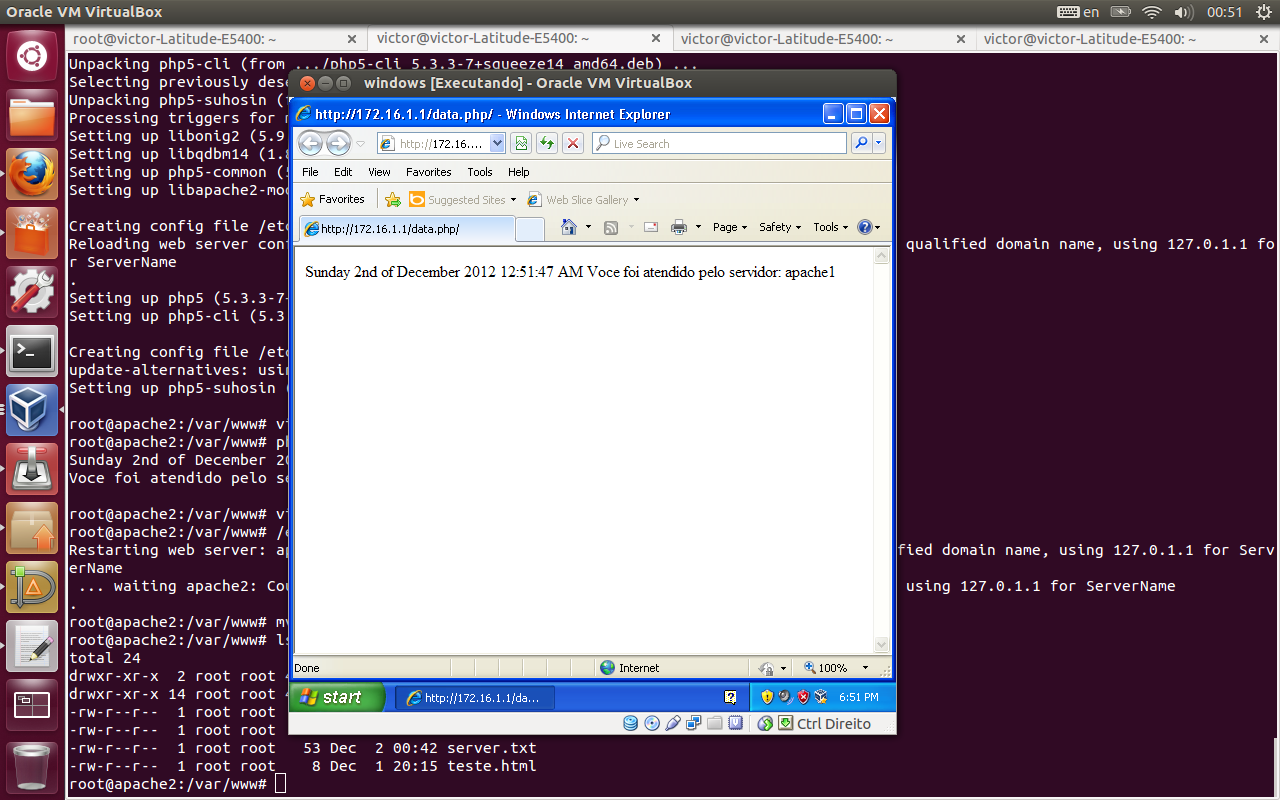
Task: Click the VirtualBox USB devices icon
Action: click(673, 723)
